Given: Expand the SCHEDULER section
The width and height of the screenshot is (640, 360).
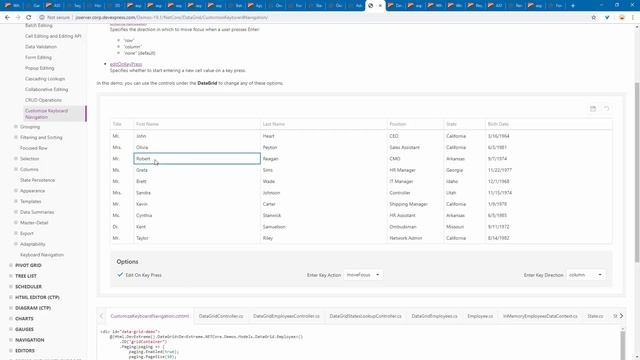Looking at the screenshot, I should point(11,287).
